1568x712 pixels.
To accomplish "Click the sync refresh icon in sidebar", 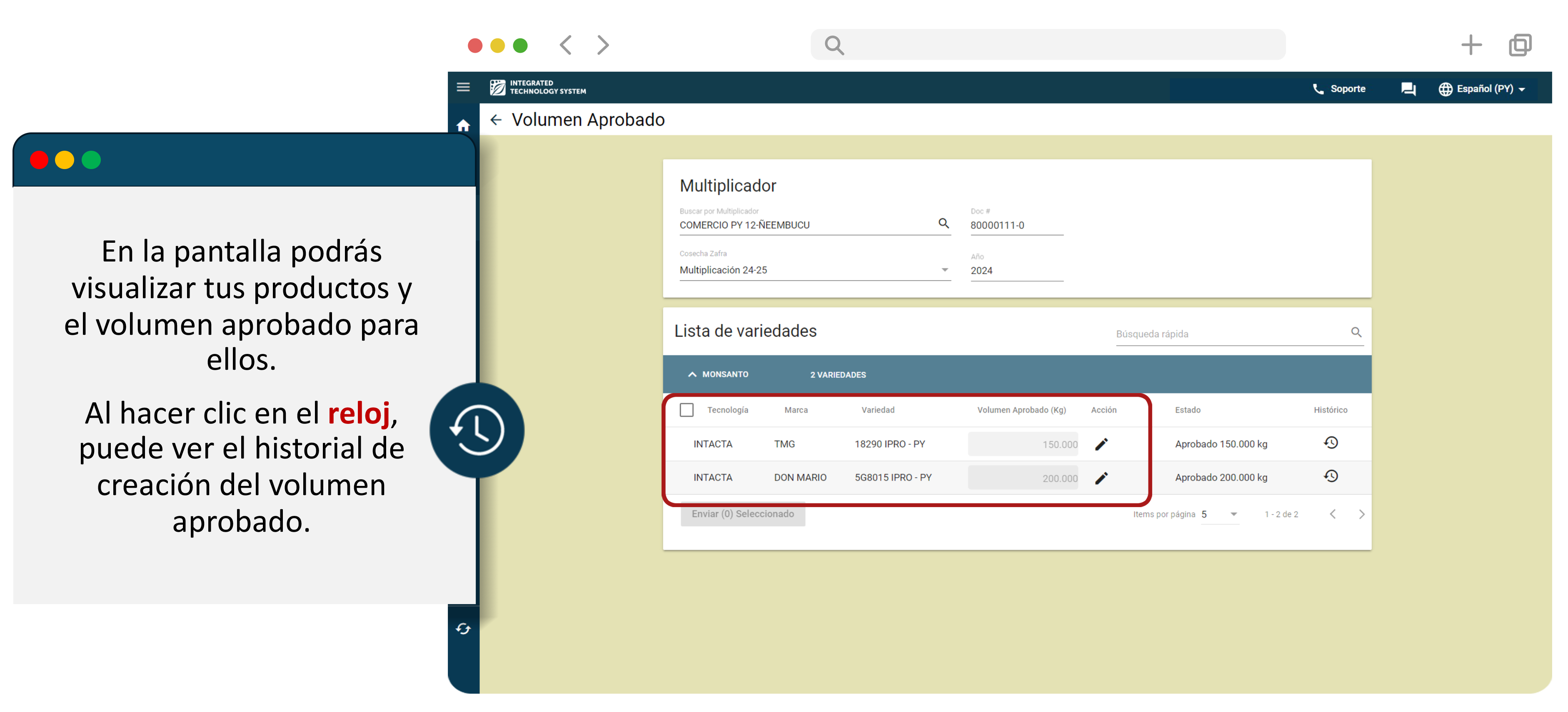I will (462, 629).
